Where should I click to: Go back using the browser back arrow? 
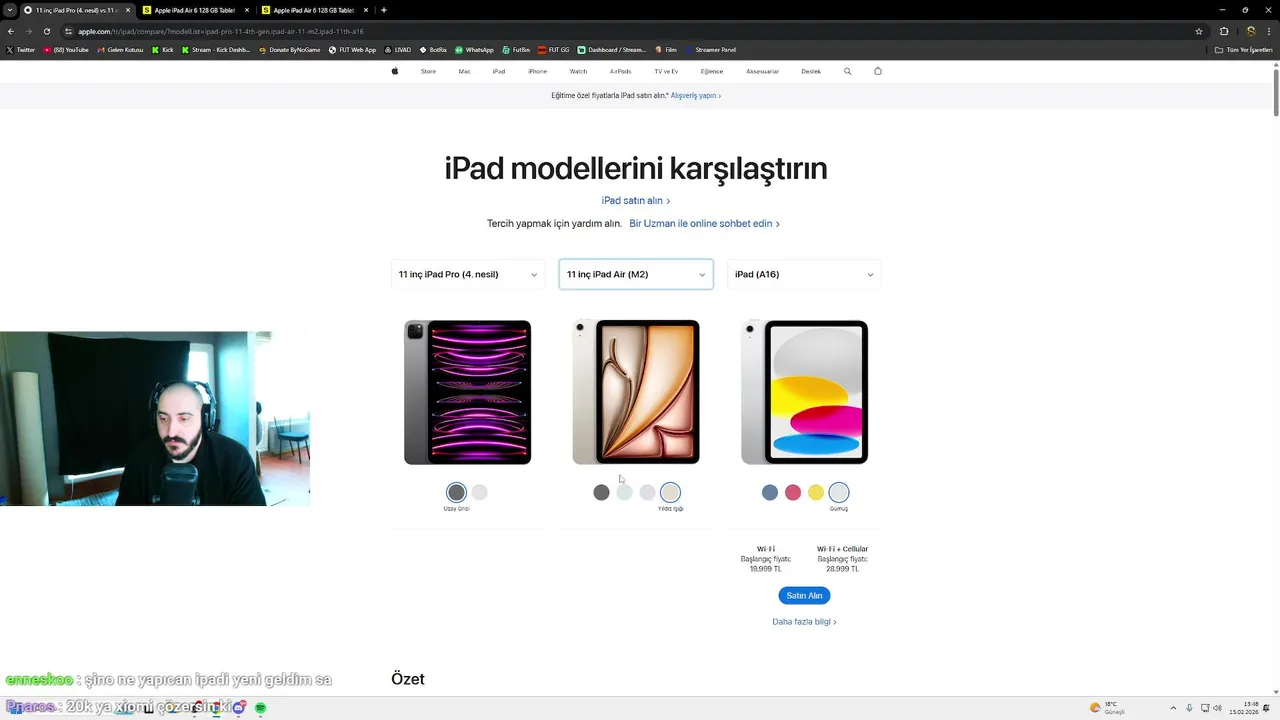10,31
